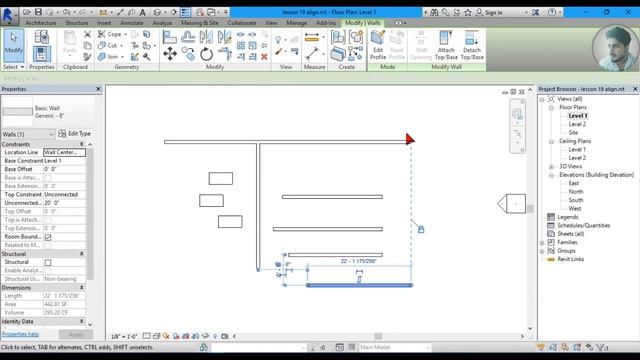Click the Text (A) icon in quick access toolbar

tap(142, 12)
